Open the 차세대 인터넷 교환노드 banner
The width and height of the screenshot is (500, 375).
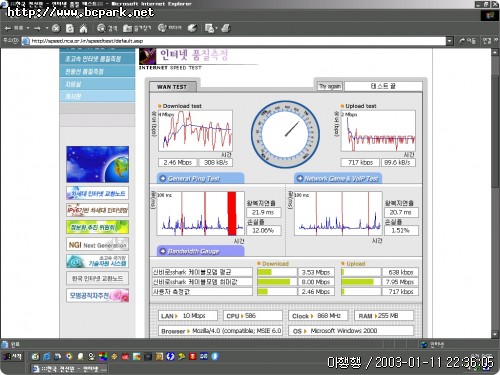pyautogui.click(x=98, y=193)
